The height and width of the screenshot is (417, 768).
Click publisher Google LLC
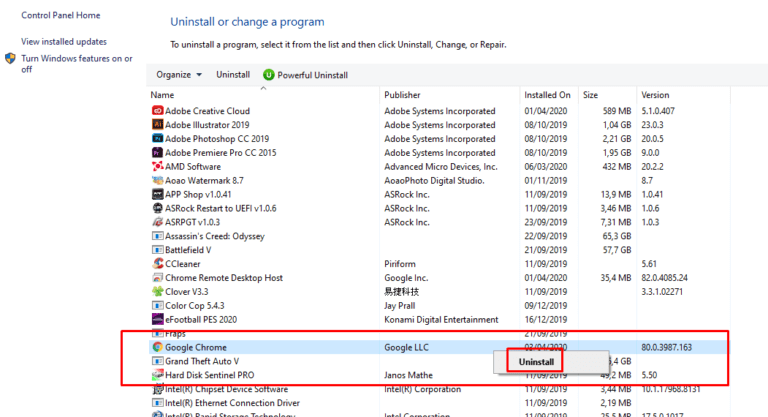(407, 347)
